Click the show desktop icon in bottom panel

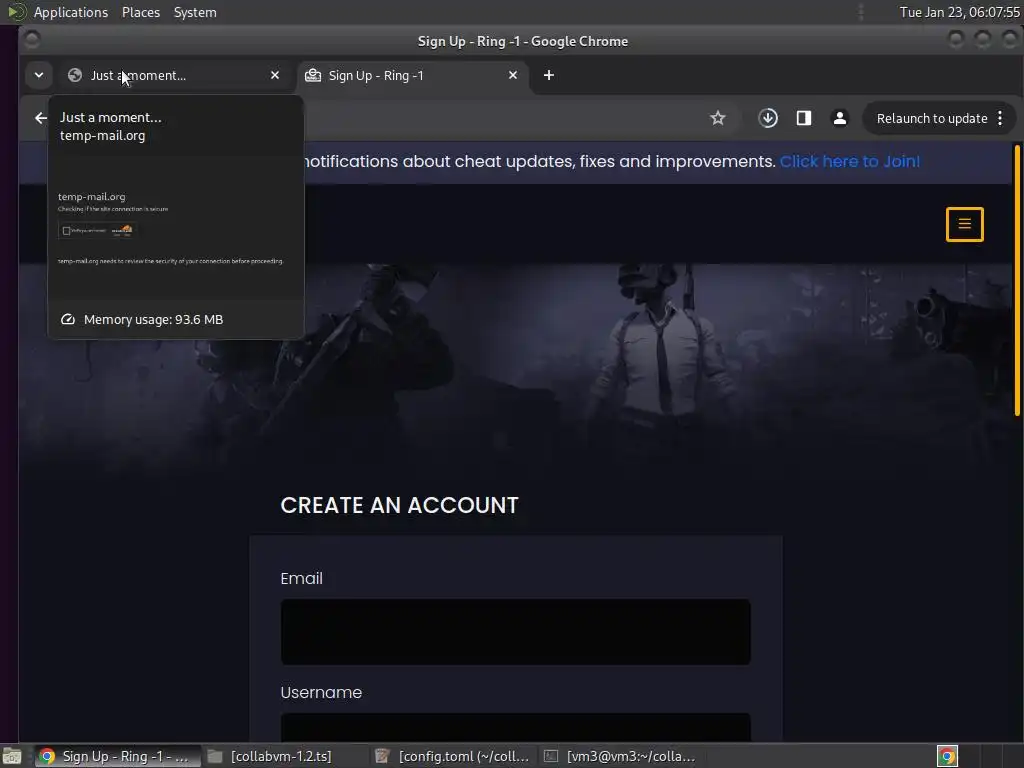coord(12,756)
